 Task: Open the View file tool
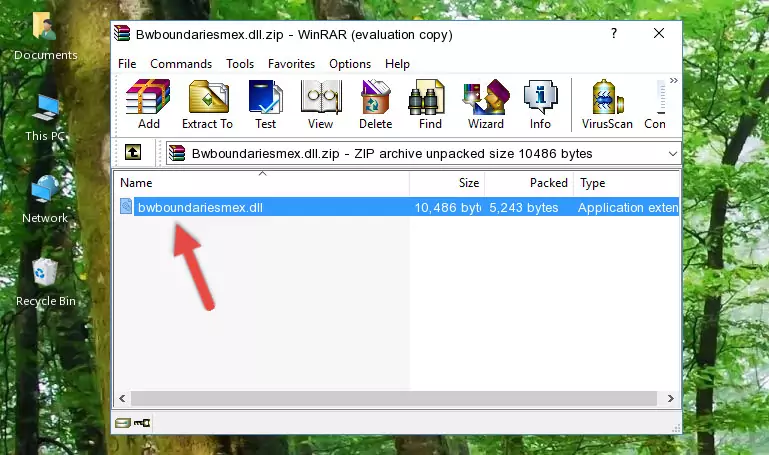tap(321, 104)
